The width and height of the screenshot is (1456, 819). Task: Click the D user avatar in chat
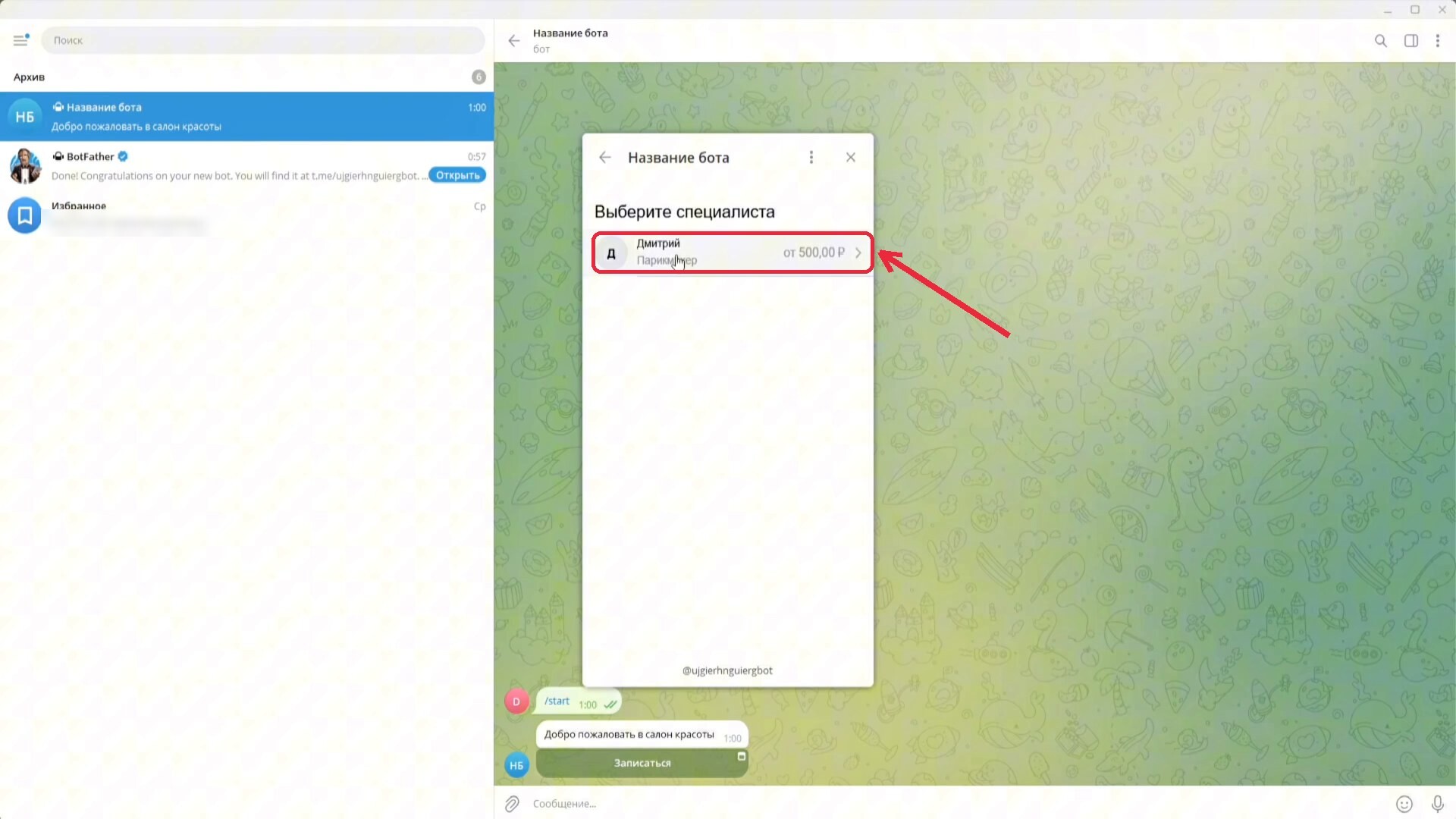click(516, 701)
